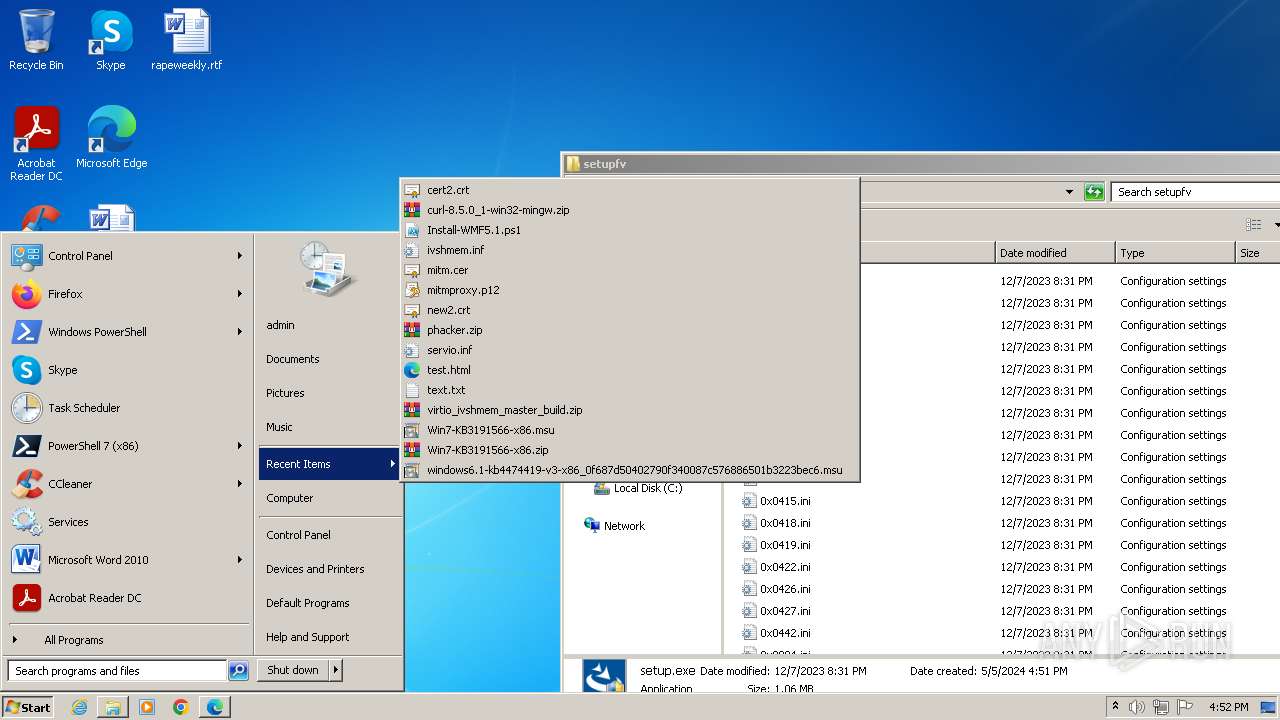Open mitm.cer from Recent Items

pos(629,270)
